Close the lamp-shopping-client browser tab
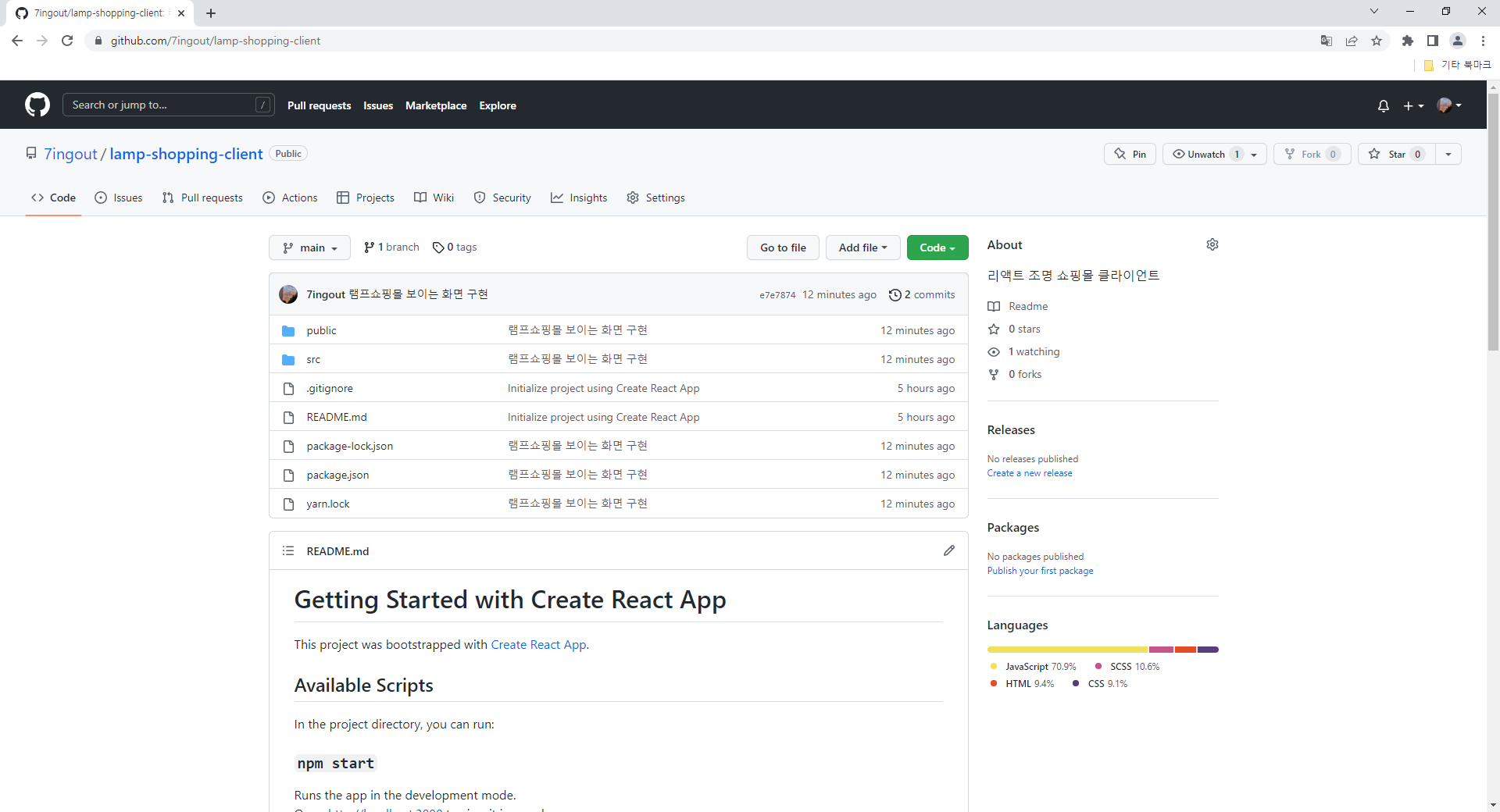1500x812 pixels. tap(181, 12)
